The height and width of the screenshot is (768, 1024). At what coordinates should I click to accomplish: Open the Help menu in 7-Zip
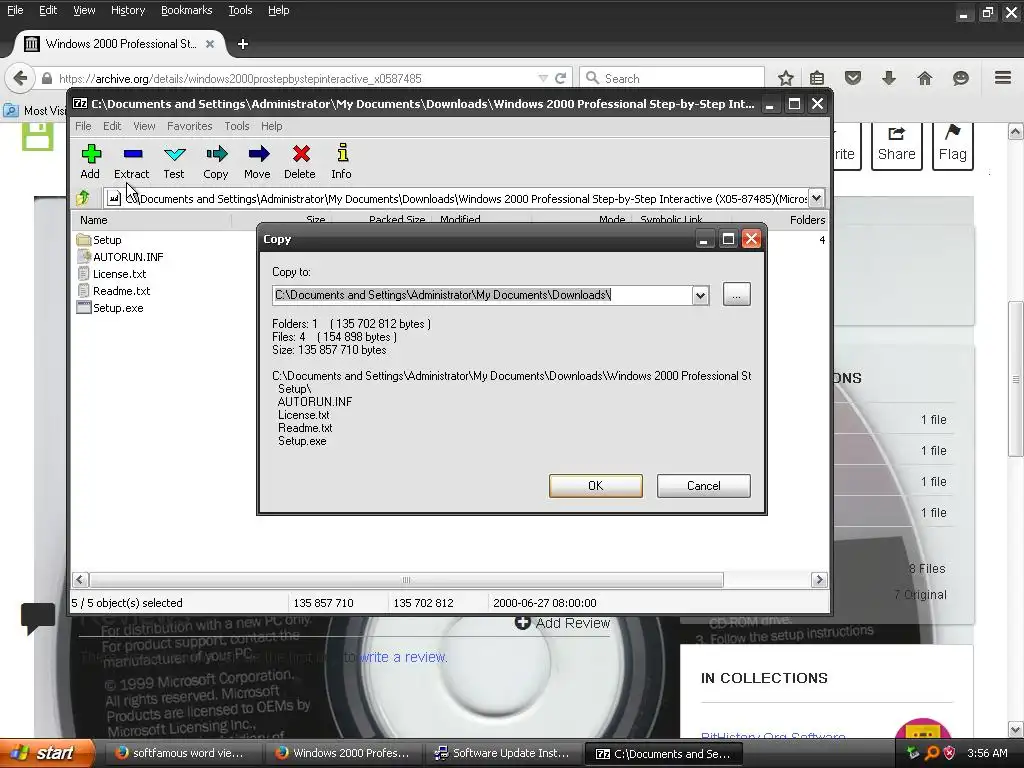point(272,126)
